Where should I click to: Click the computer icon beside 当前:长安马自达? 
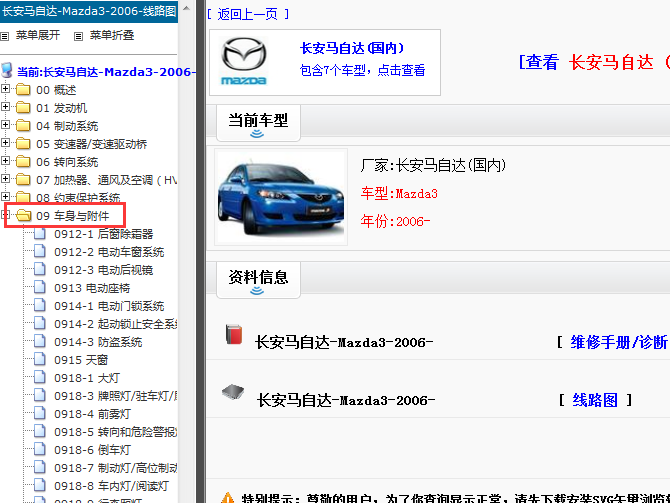[x=7, y=71]
